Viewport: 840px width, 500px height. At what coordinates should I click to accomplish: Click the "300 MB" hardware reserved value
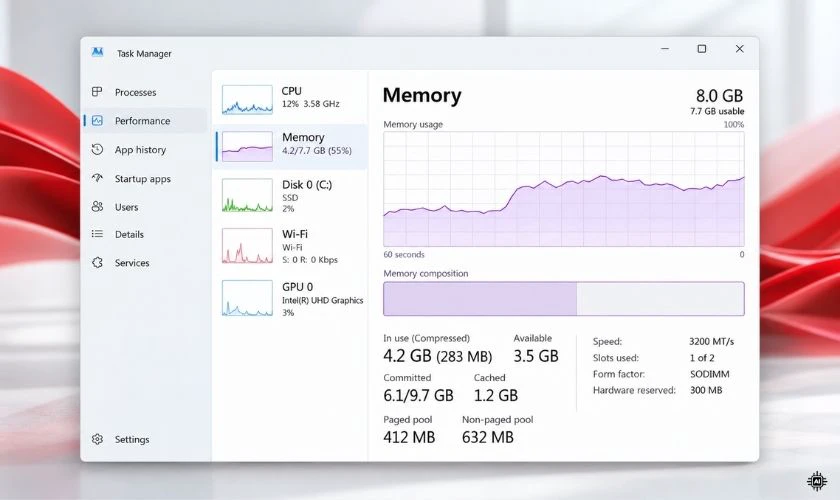tap(706, 390)
